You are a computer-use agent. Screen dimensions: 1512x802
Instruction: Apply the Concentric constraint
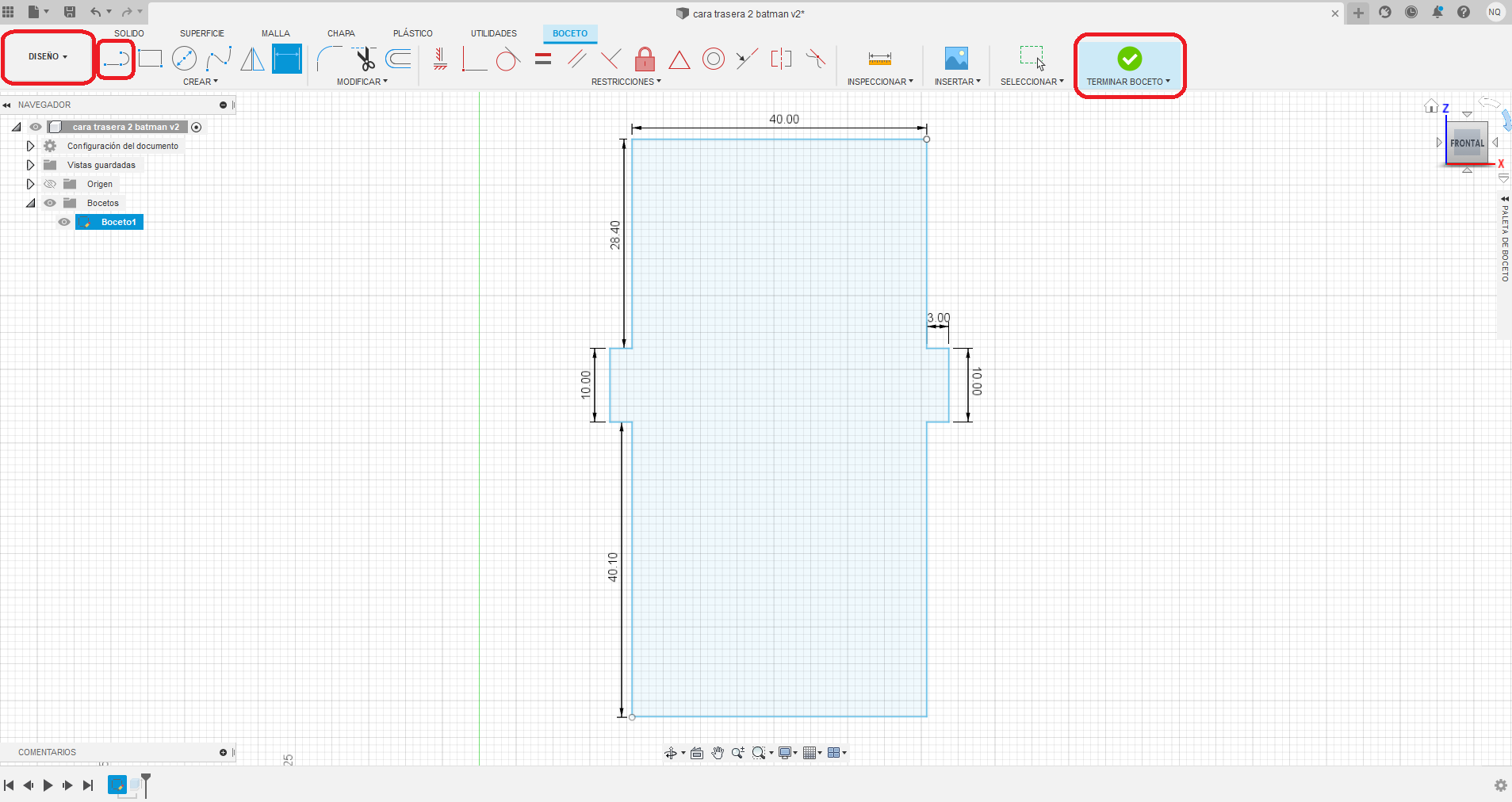tap(714, 59)
